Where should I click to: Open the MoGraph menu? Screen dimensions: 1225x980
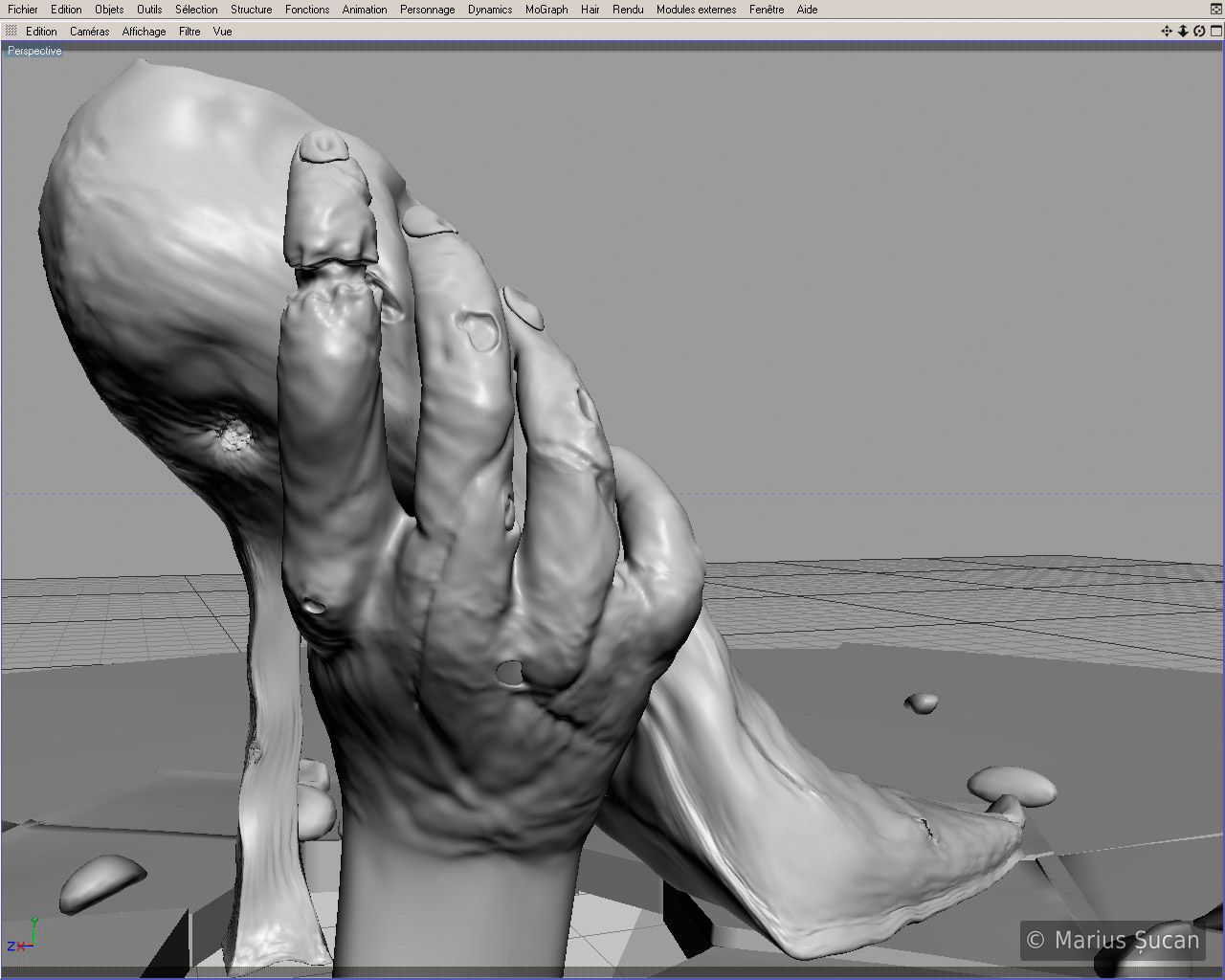546,10
